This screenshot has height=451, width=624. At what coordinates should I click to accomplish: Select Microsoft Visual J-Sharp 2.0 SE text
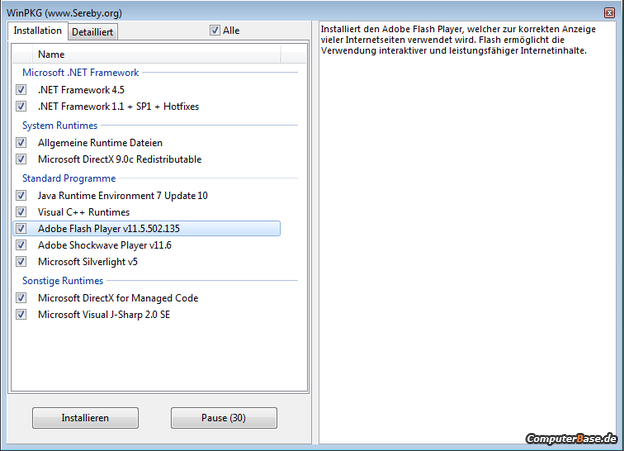tap(104, 314)
